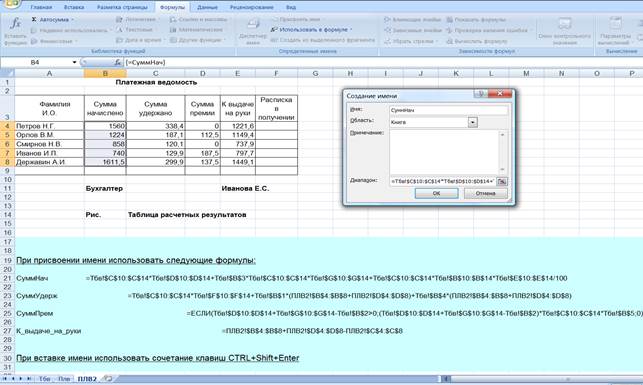Viewport: 643px width, 385px height.
Task: Click Define Name in ribbon
Action: point(296,19)
